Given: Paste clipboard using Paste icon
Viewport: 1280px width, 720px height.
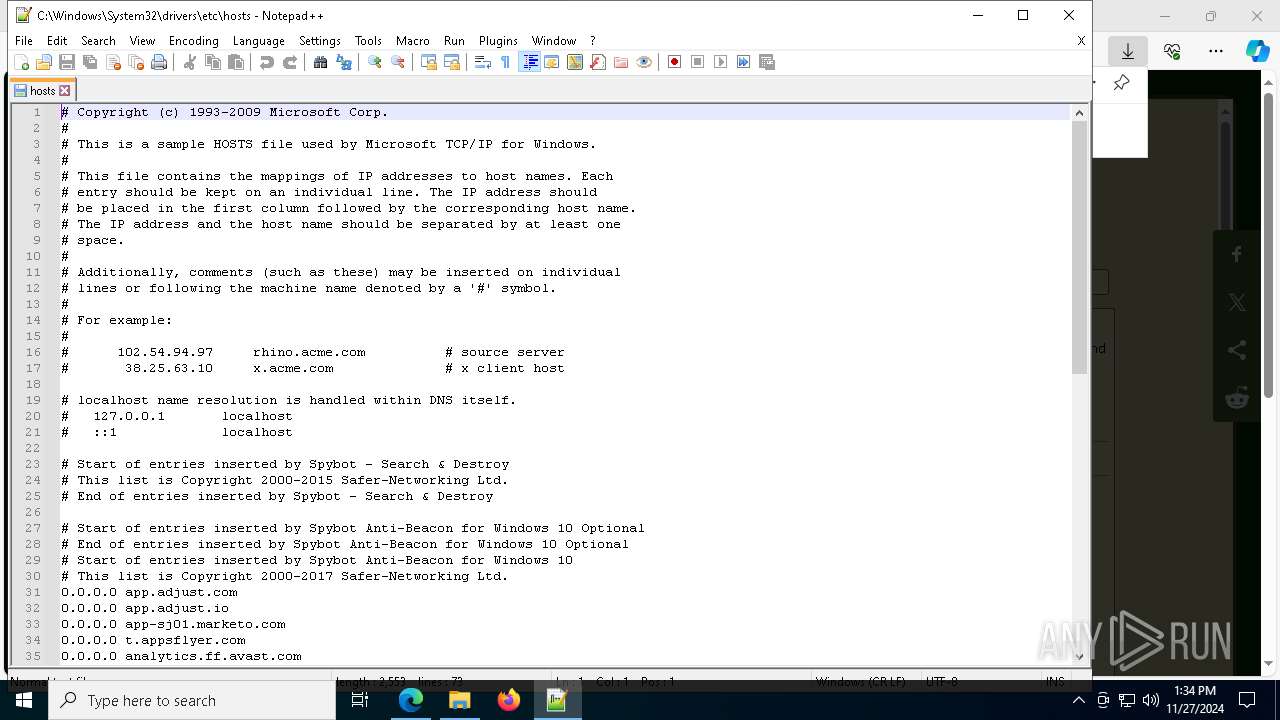Looking at the screenshot, I should [x=236, y=62].
